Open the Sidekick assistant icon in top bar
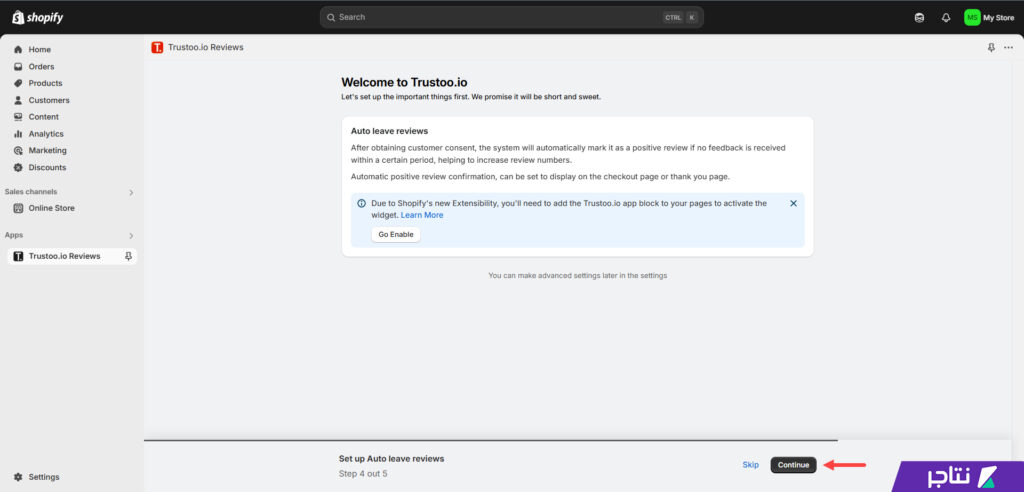This screenshot has height=492, width=1024. (x=920, y=18)
